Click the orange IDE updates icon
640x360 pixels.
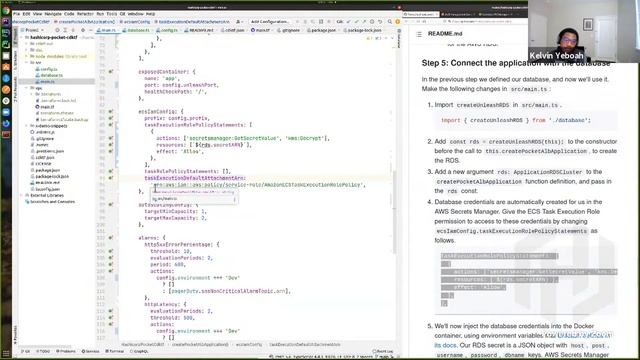(x=397, y=22)
